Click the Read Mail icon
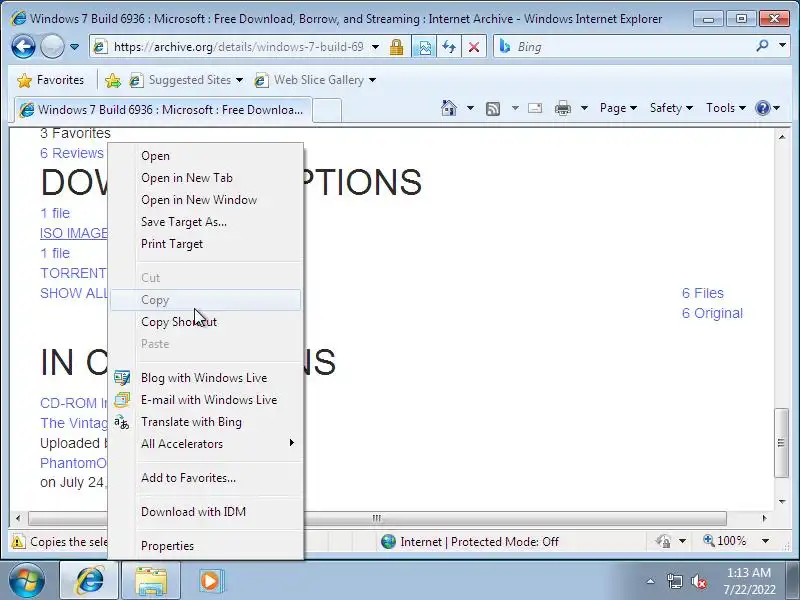 [x=535, y=108]
